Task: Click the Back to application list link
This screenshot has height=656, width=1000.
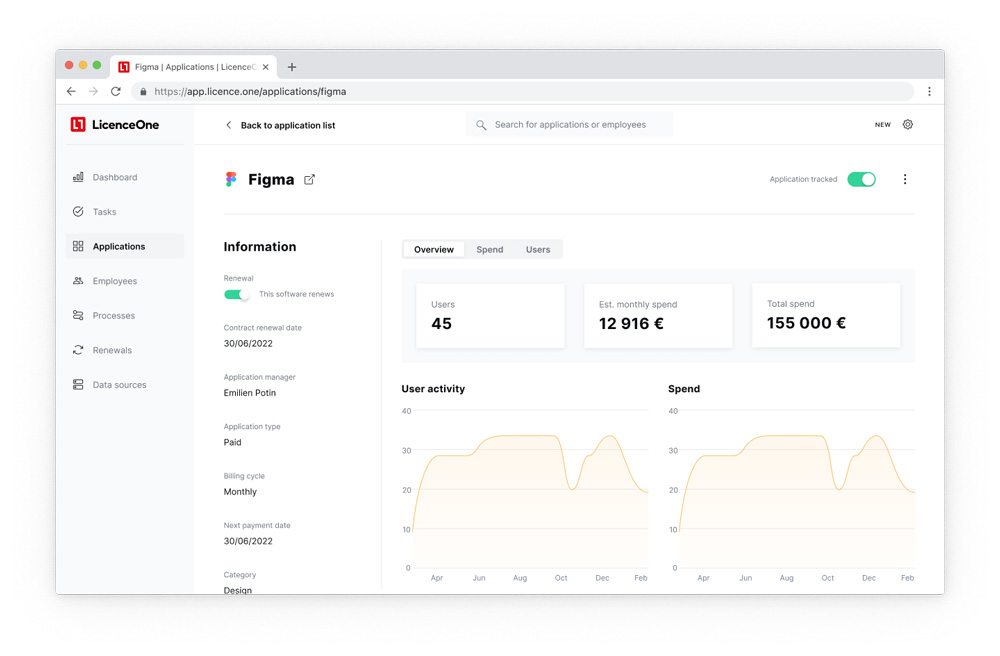Action: click(288, 126)
